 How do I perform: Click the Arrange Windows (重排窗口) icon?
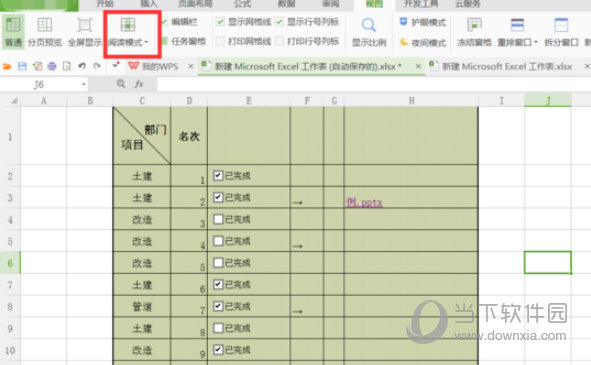point(517,25)
